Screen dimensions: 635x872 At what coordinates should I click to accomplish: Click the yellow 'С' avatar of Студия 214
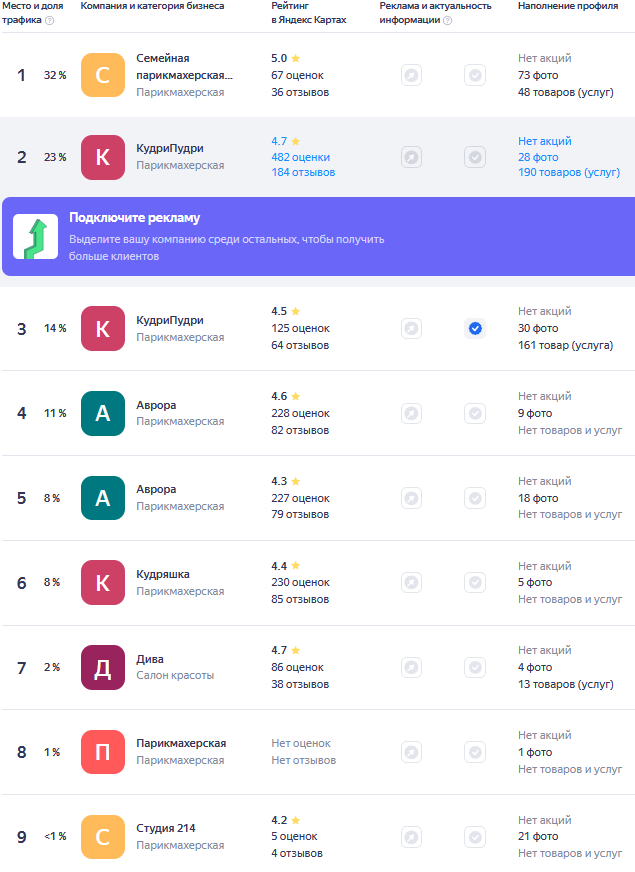[102, 836]
